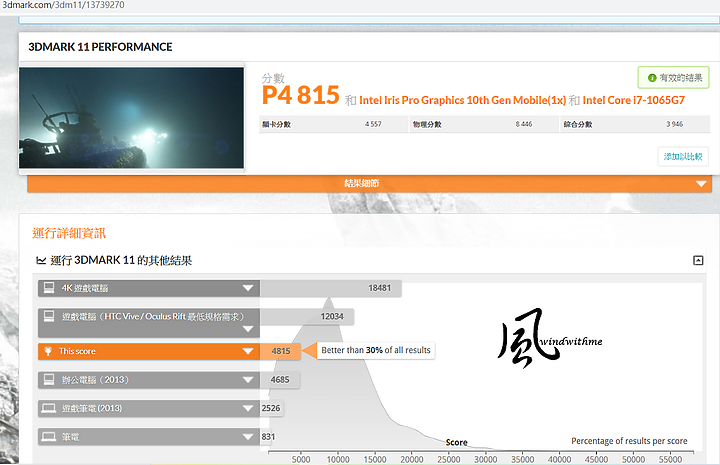720x465 pixels.
Task: Click combined score value 3 946
Action: (675, 124)
